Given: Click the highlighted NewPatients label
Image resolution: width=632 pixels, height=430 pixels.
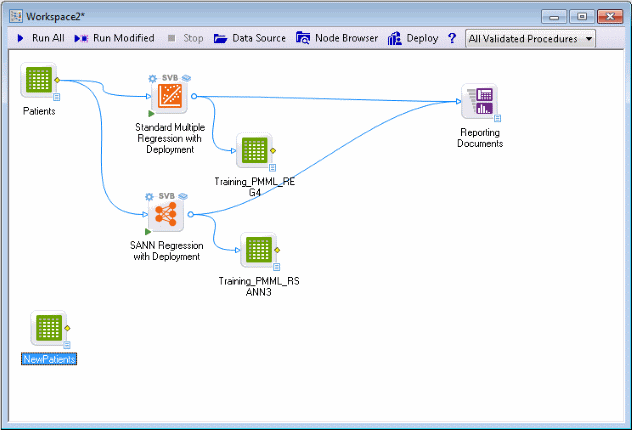Looking at the screenshot, I should (x=49, y=359).
